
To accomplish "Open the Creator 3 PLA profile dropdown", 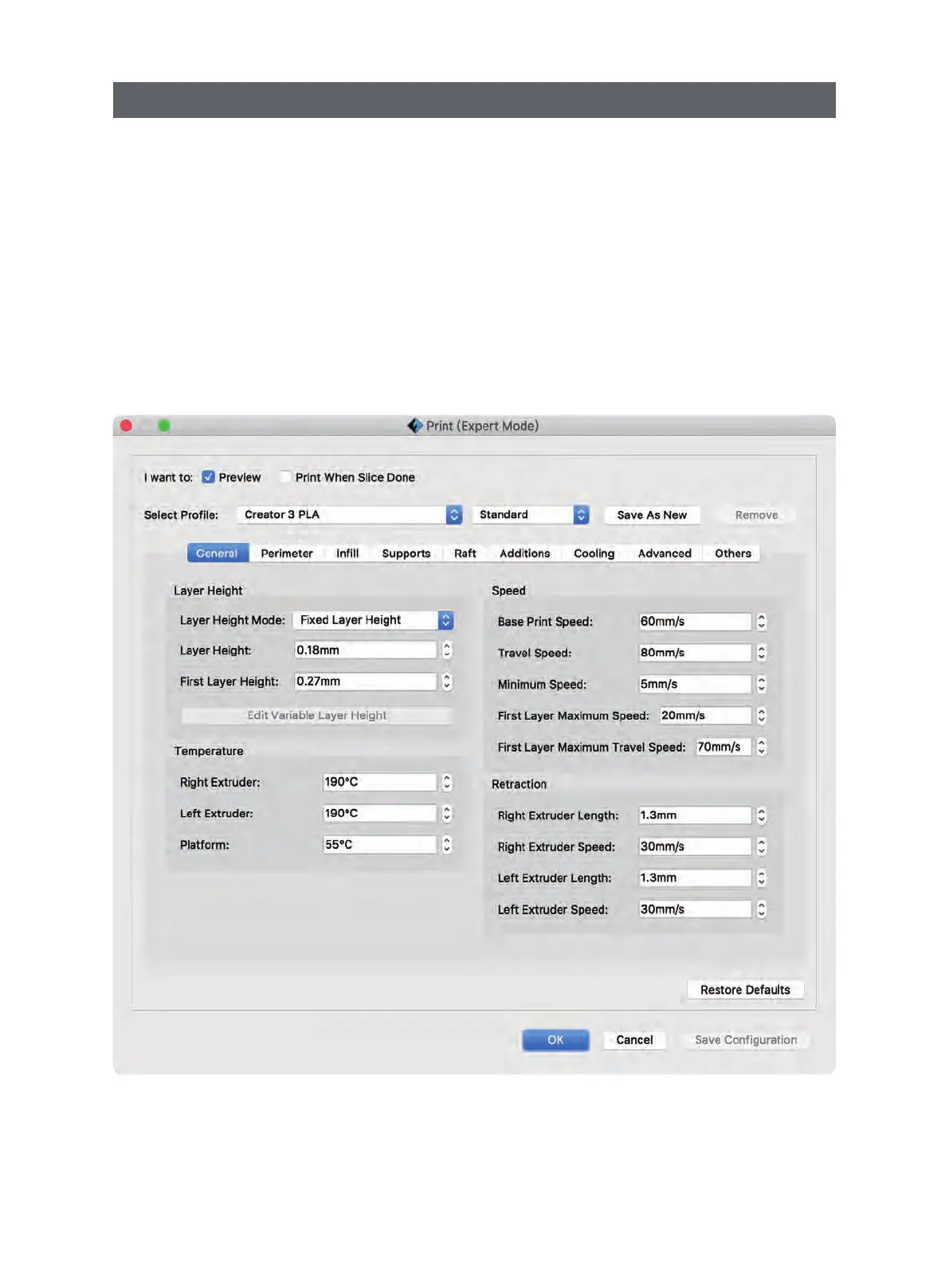I will coord(349,515).
